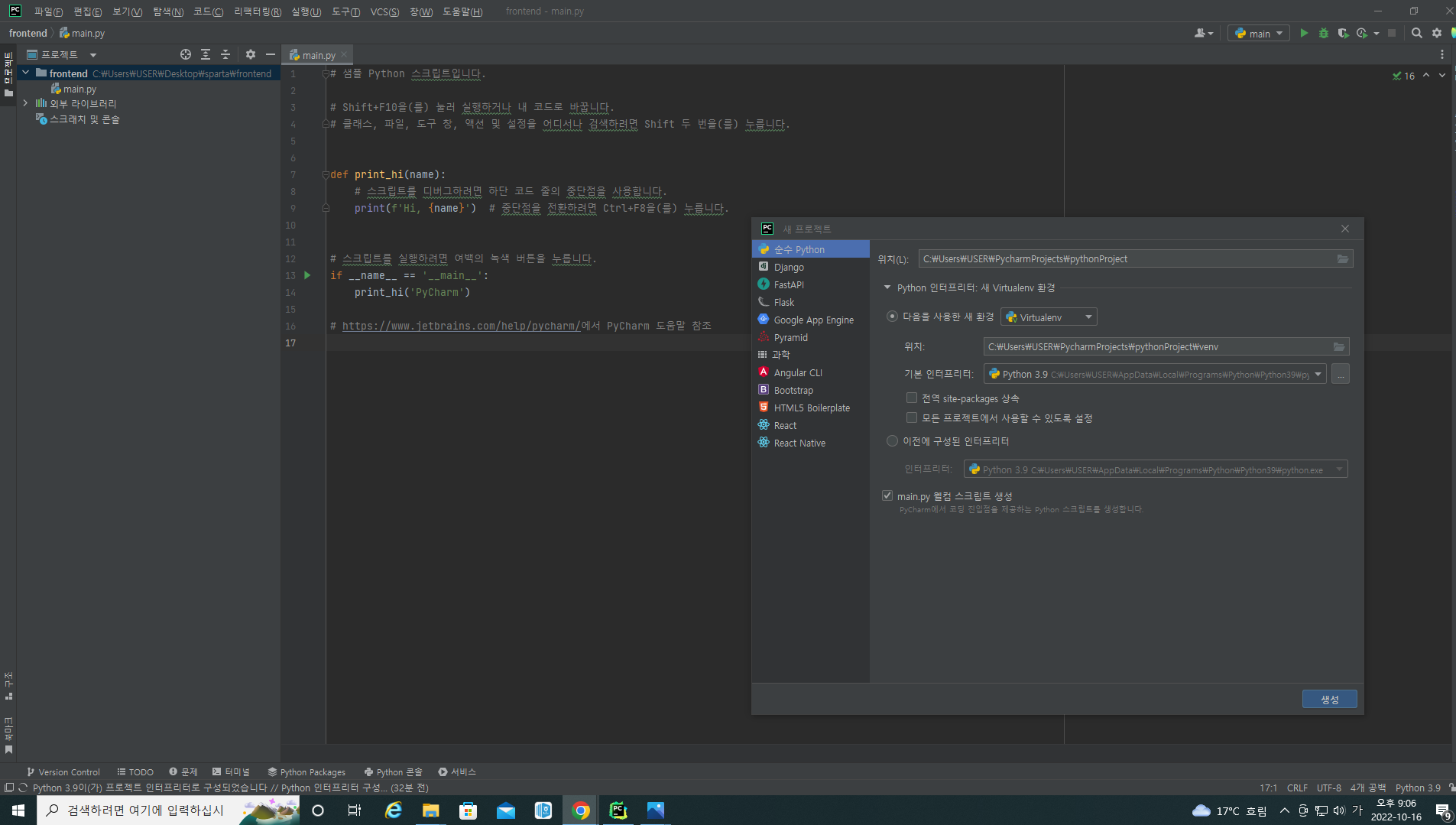Jump to next highlighted problem arrow

1442,75
